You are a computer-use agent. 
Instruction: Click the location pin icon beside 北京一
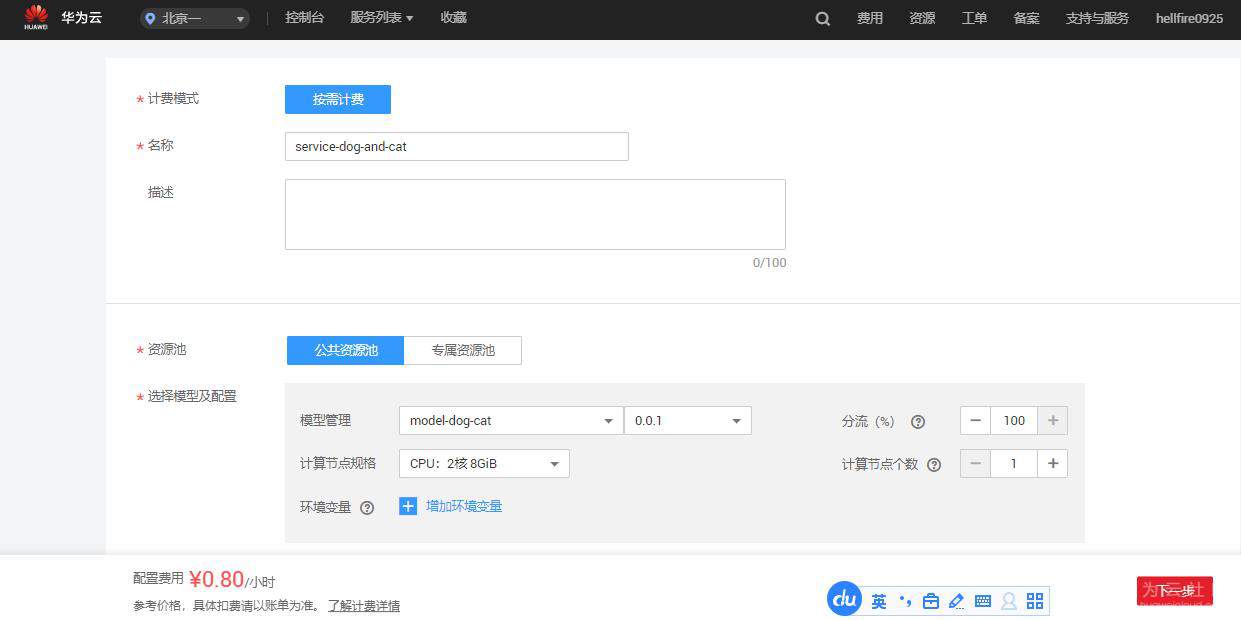point(151,18)
